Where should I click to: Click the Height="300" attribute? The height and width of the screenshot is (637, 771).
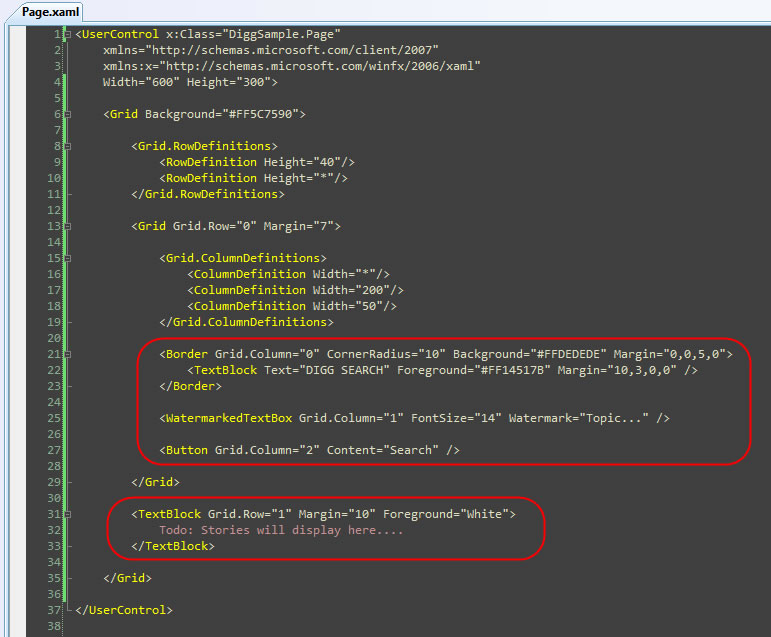tap(229, 82)
